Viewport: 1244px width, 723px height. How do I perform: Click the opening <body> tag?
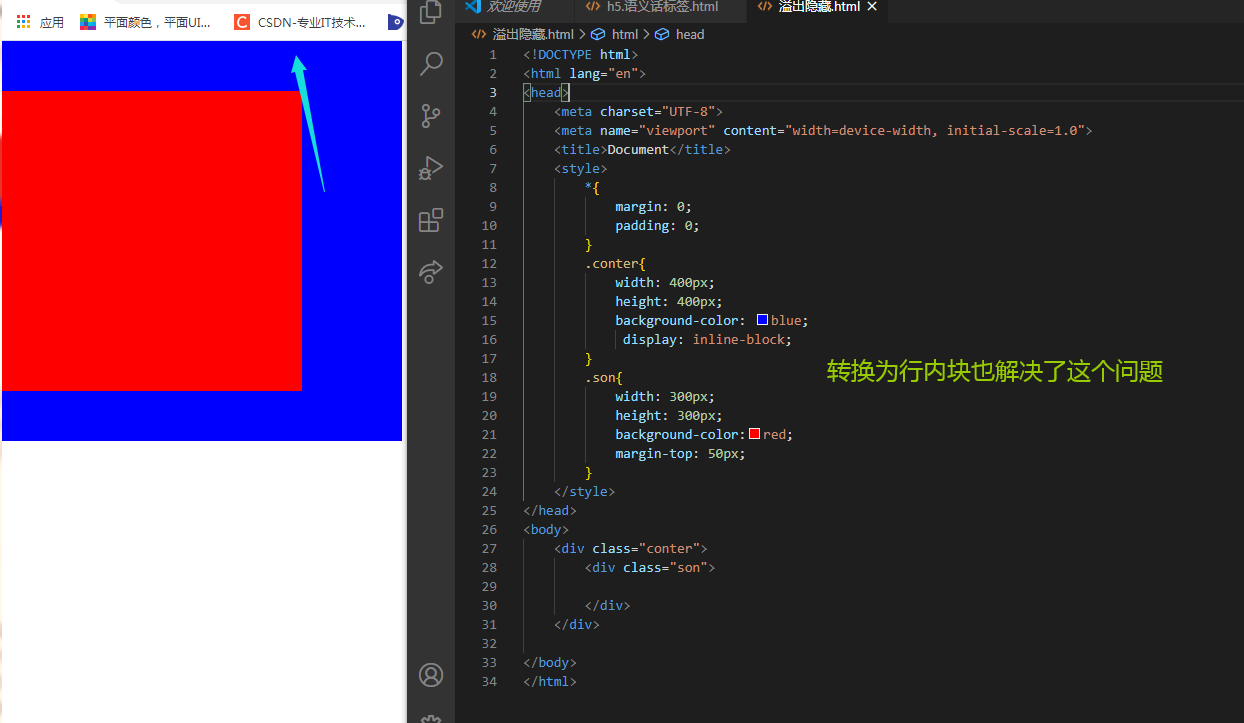click(x=545, y=529)
